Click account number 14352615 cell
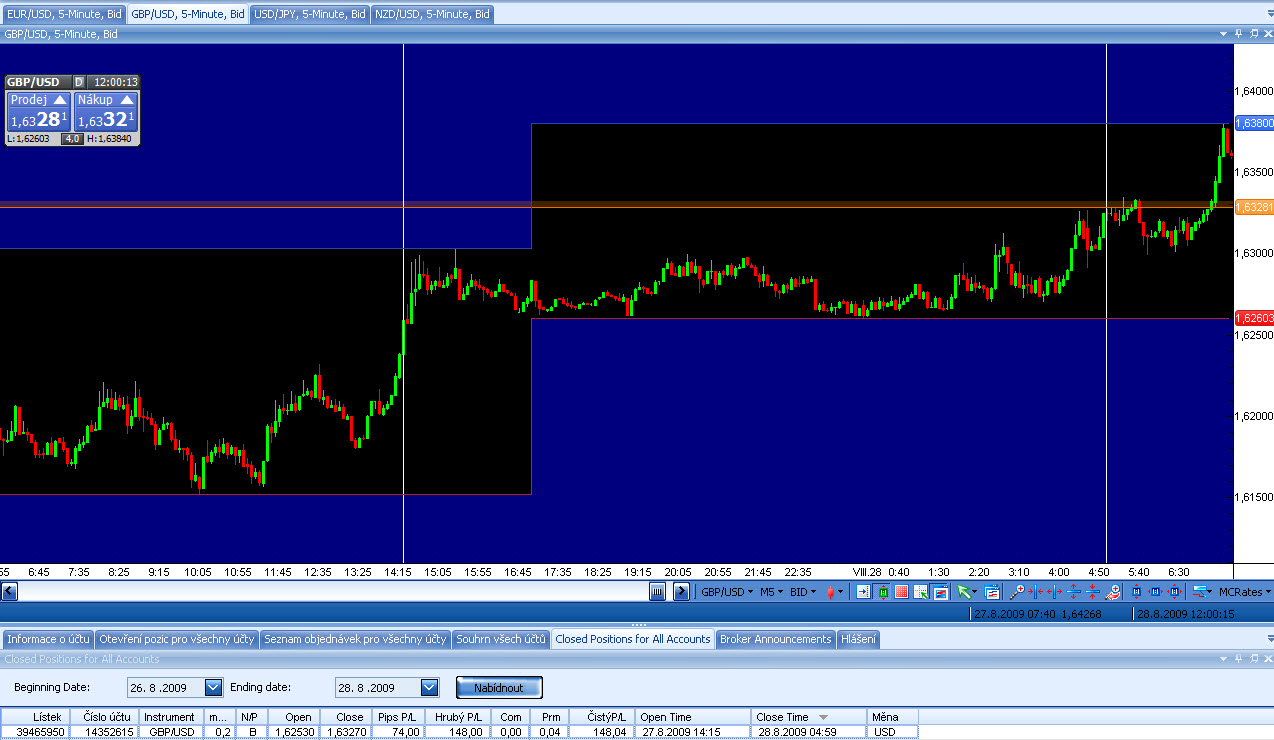This screenshot has height=740, width=1274. click(x=105, y=732)
